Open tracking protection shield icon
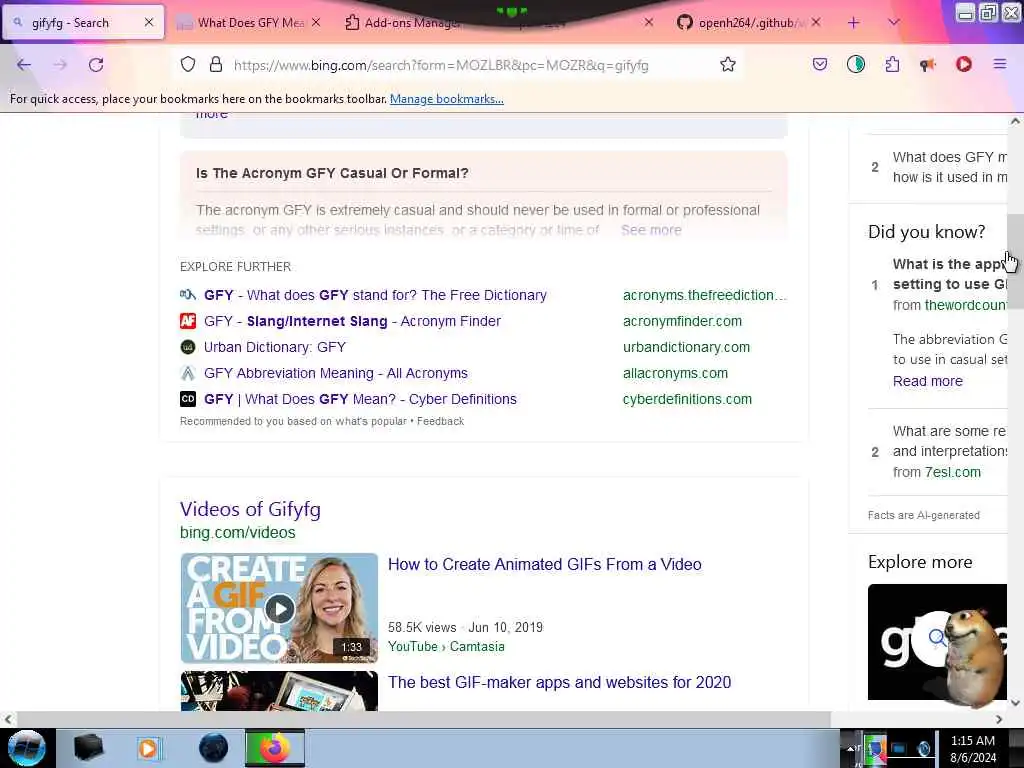 coord(188,65)
